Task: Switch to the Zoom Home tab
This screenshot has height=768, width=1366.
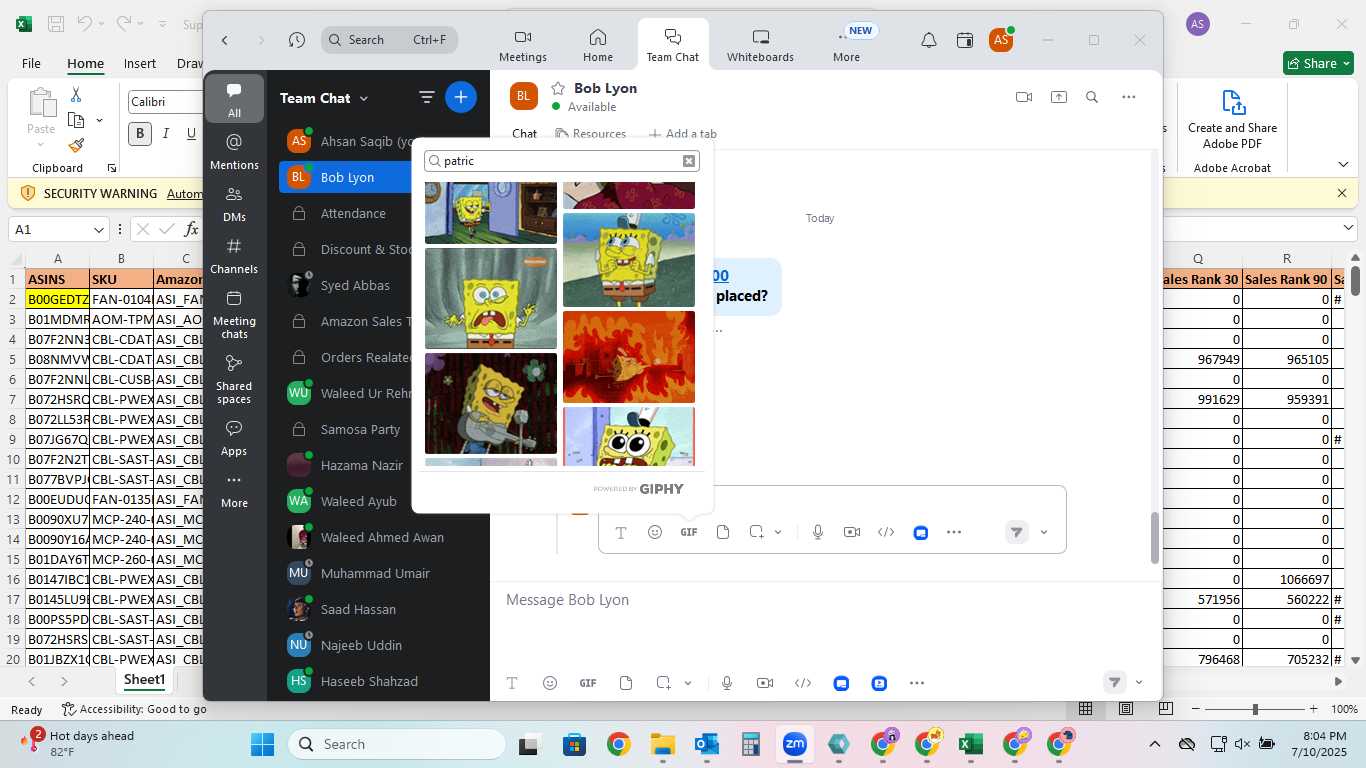Action: click(598, 45)
